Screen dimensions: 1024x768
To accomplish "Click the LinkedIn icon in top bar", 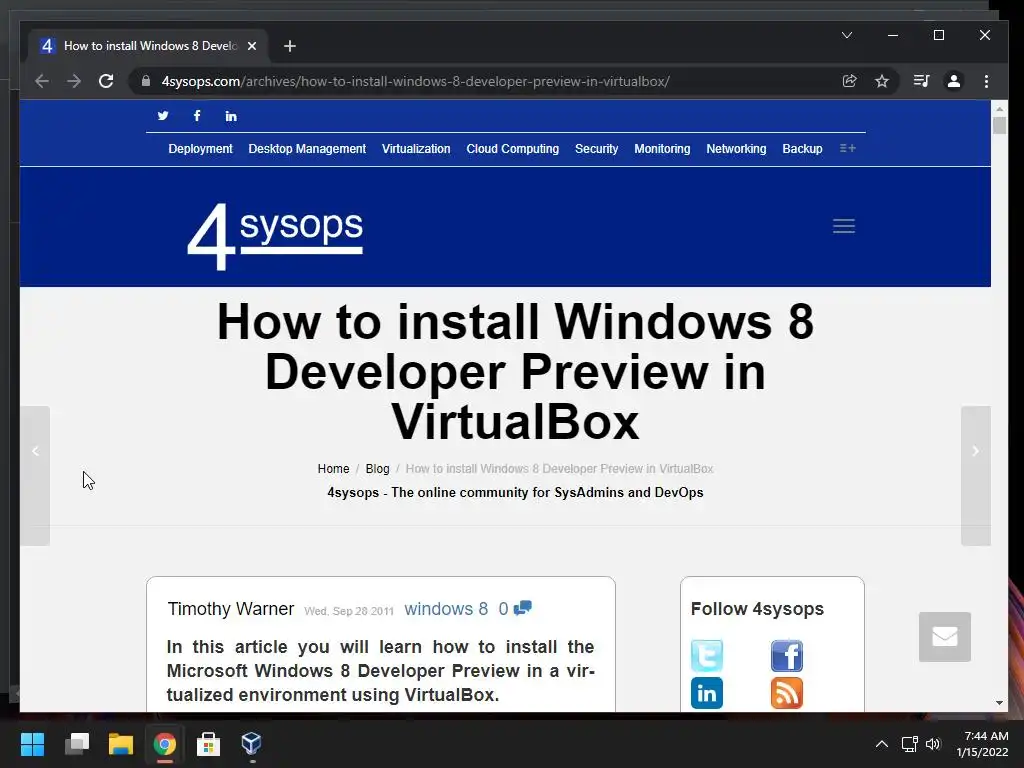I will point(231,116).
